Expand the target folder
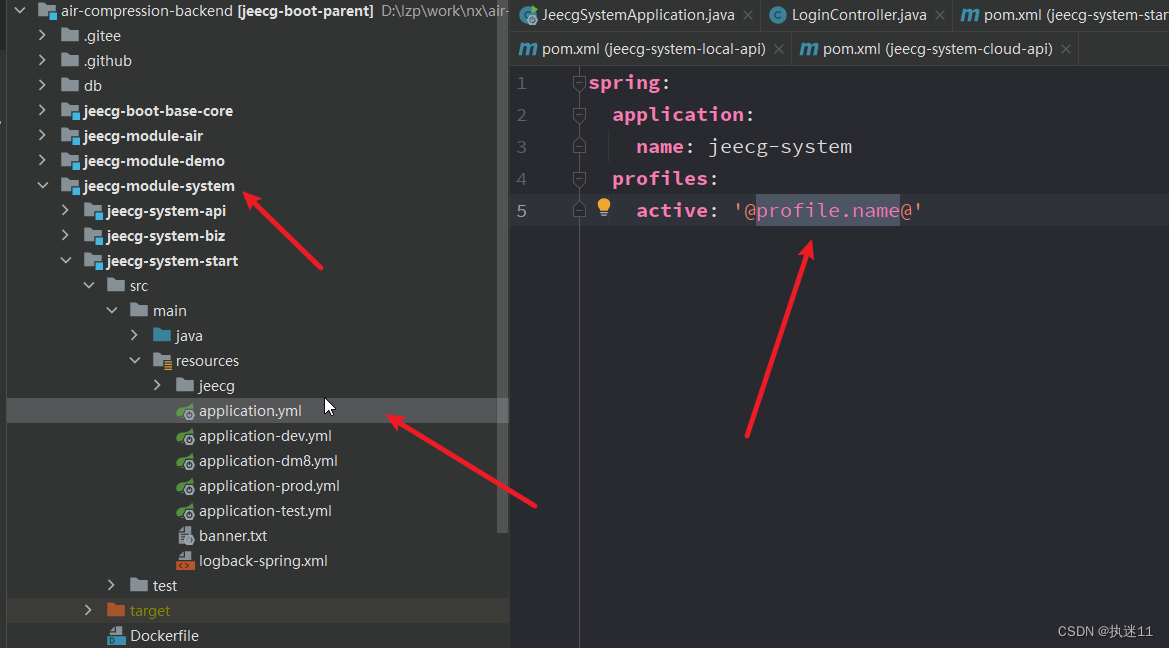This screenshot has height=648, width=1169. (88, 610)
